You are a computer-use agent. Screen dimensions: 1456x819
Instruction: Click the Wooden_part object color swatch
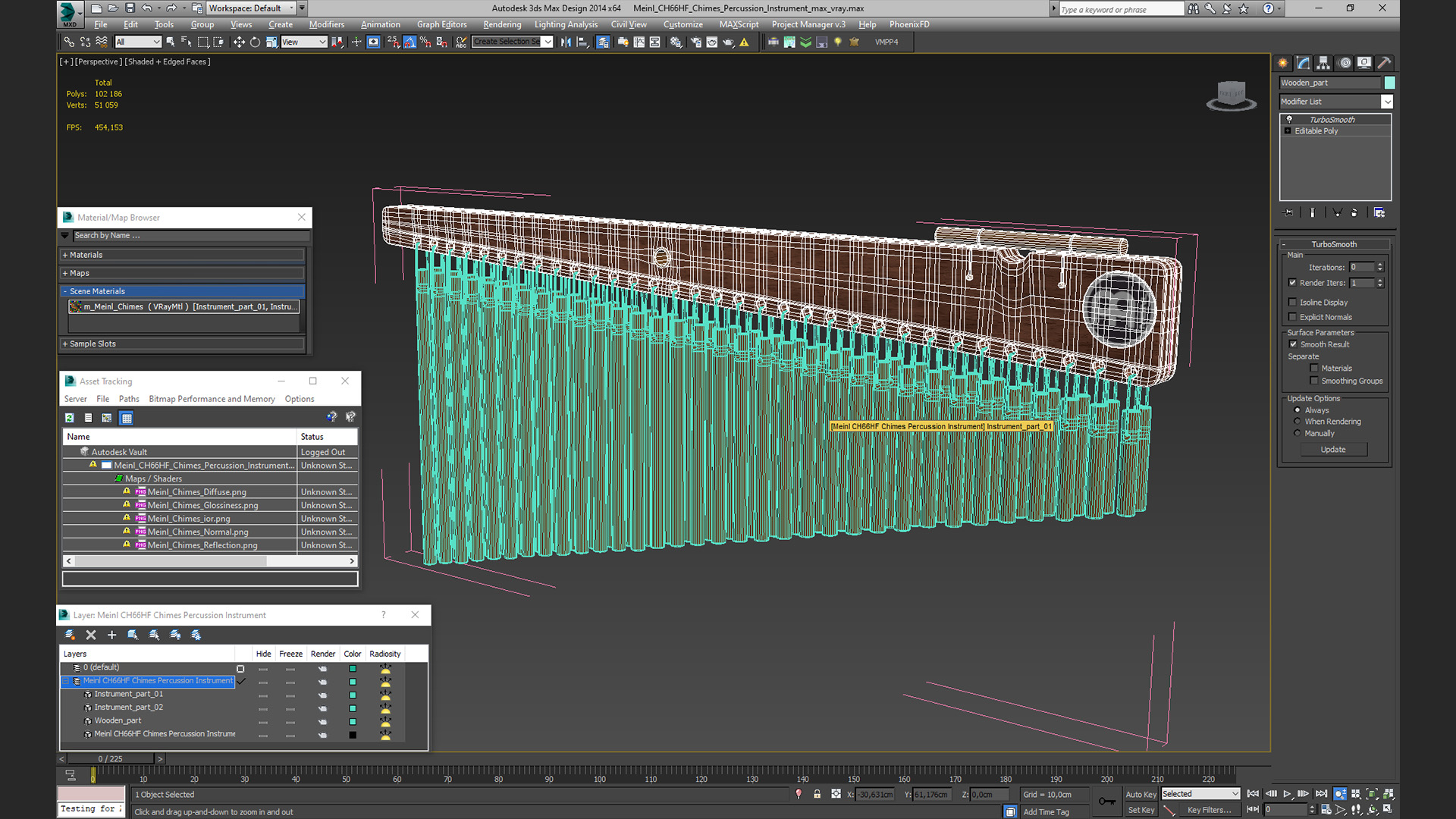coord(1389,83)
